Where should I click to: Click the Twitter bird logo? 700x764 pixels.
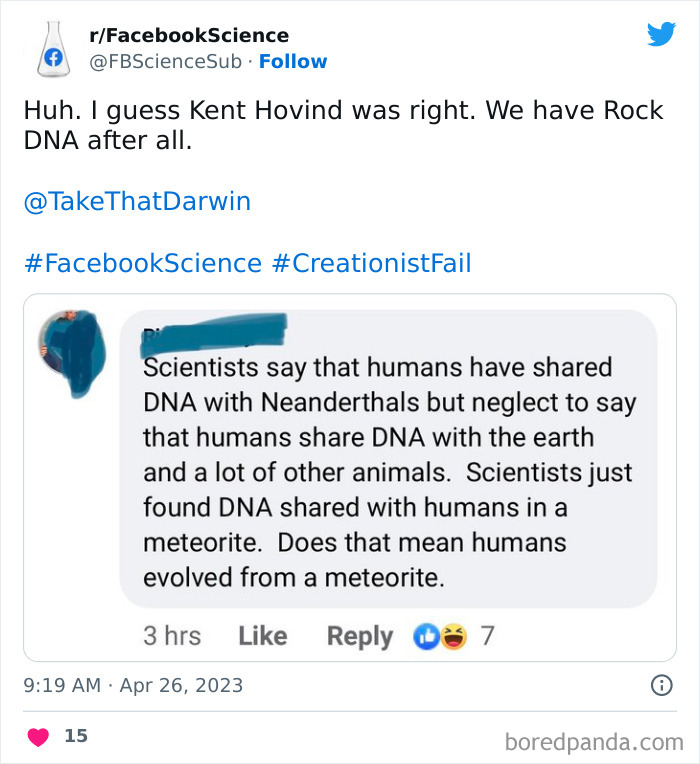tap(661, 34)
